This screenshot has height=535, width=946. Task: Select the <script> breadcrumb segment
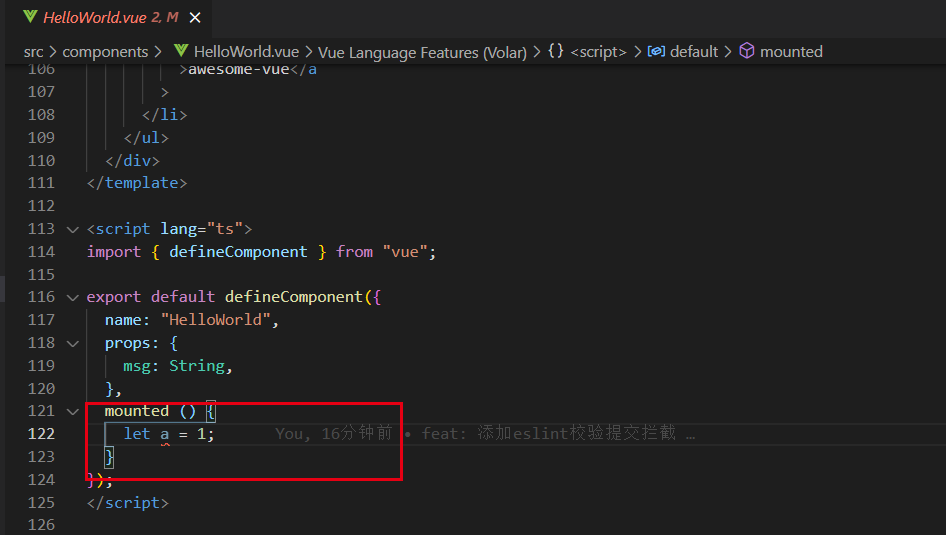click(598, 52)
